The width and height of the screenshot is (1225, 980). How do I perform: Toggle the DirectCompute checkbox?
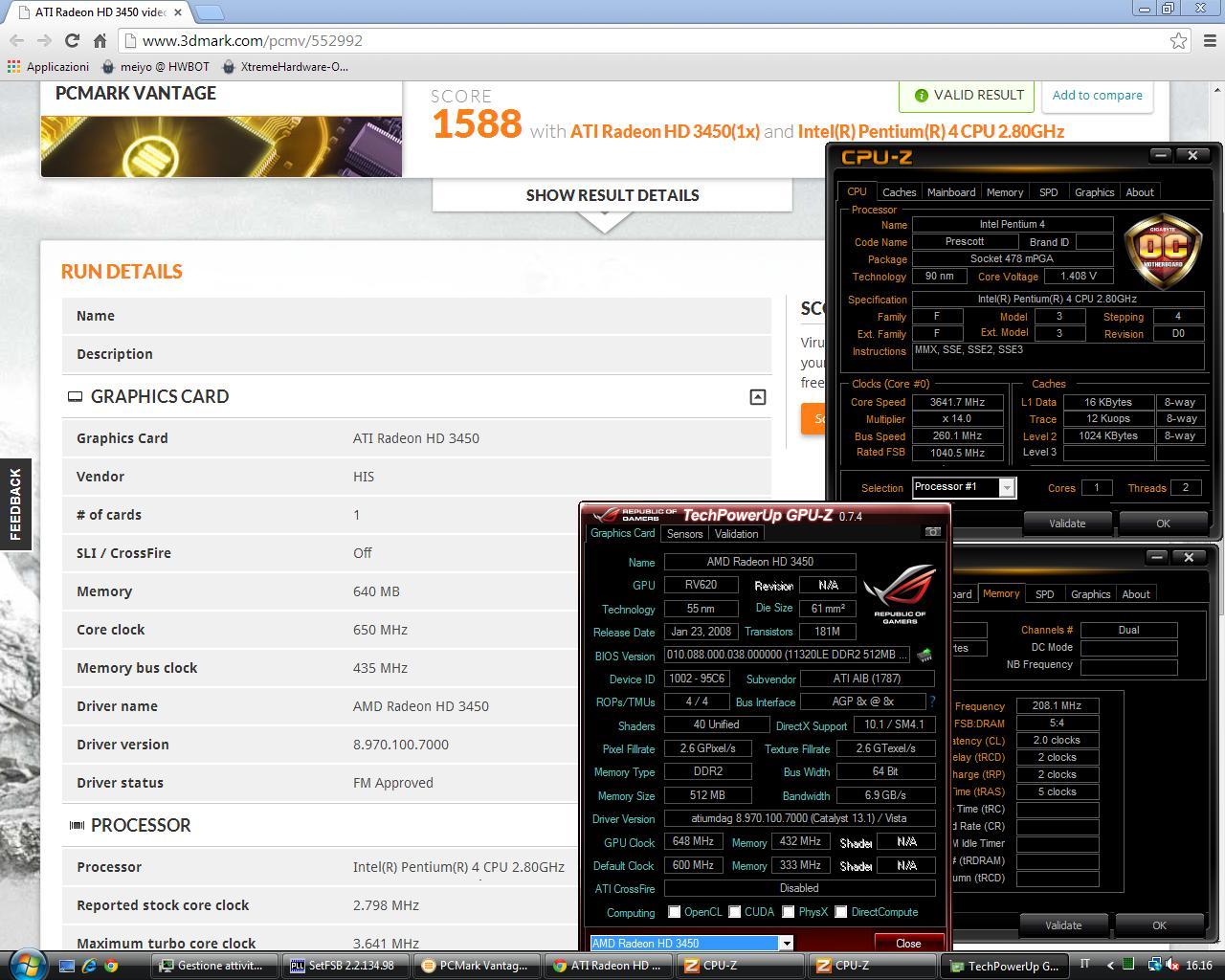tap(840, 912)
